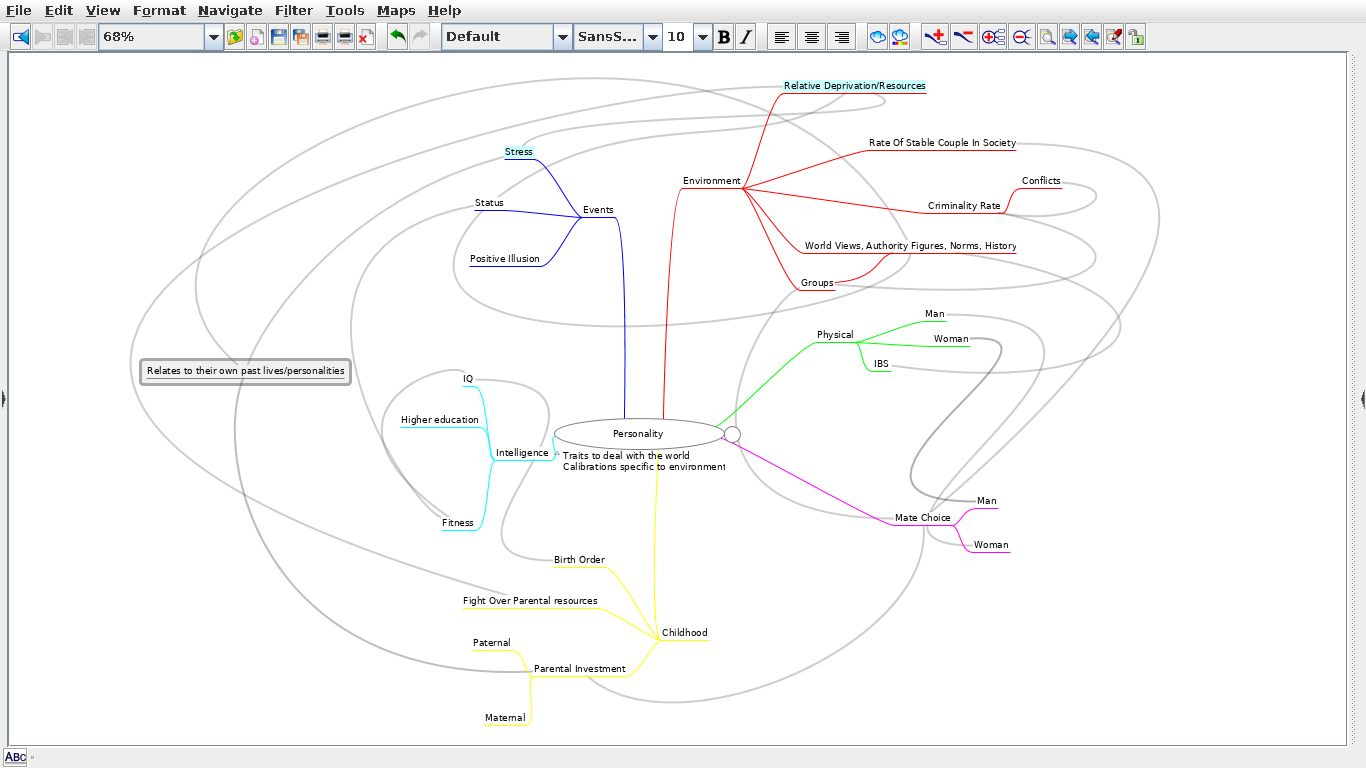Select the Physical node

coord(835,335)
